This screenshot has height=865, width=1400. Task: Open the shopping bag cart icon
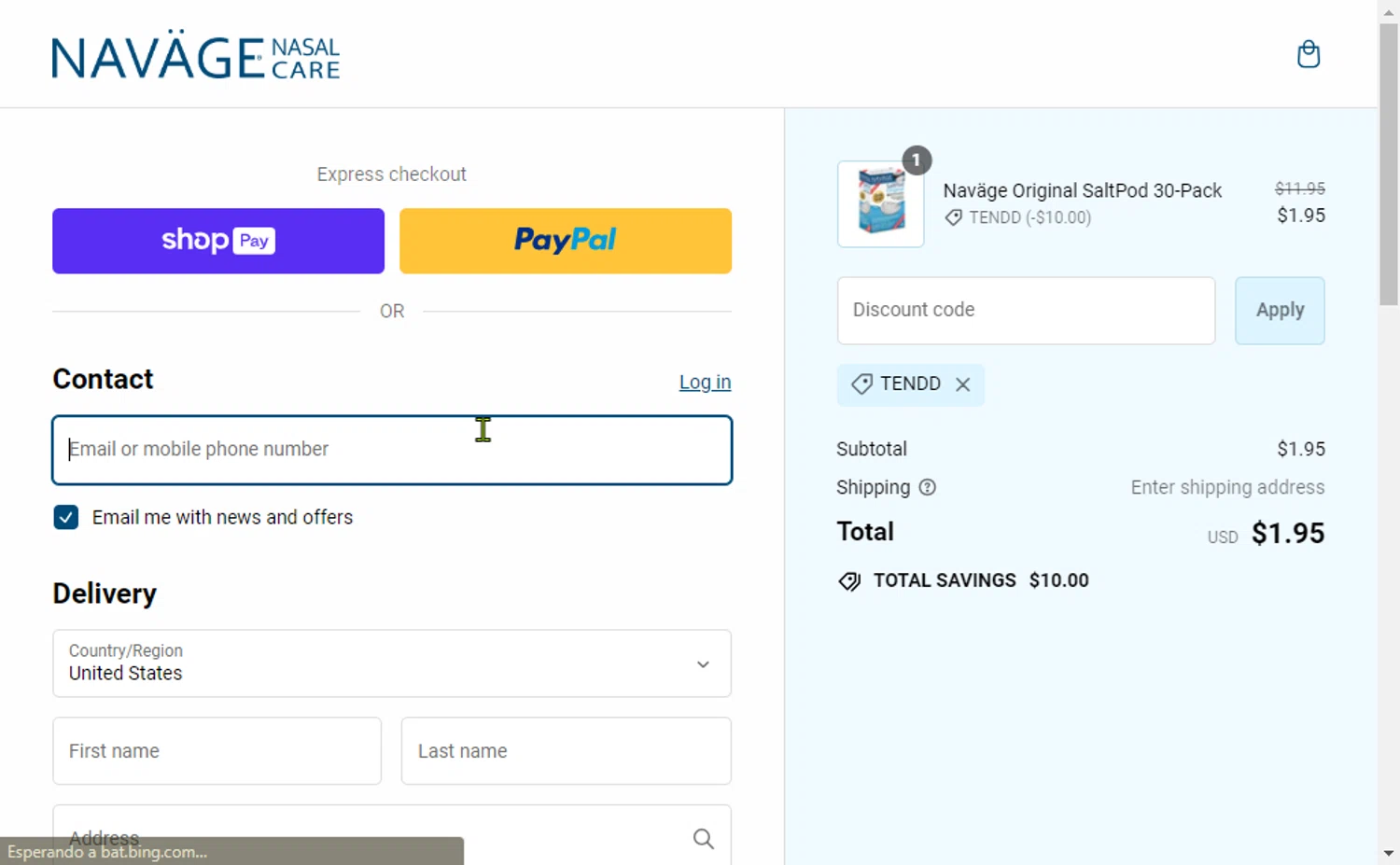(1309, 54)
